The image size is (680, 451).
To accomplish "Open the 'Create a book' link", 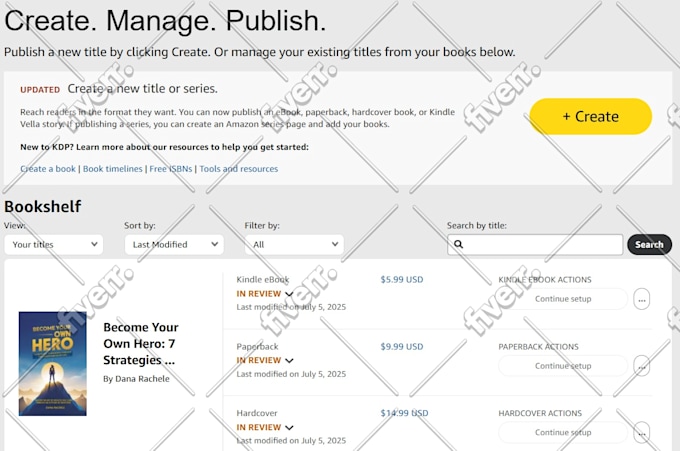I will click(48, 169).
